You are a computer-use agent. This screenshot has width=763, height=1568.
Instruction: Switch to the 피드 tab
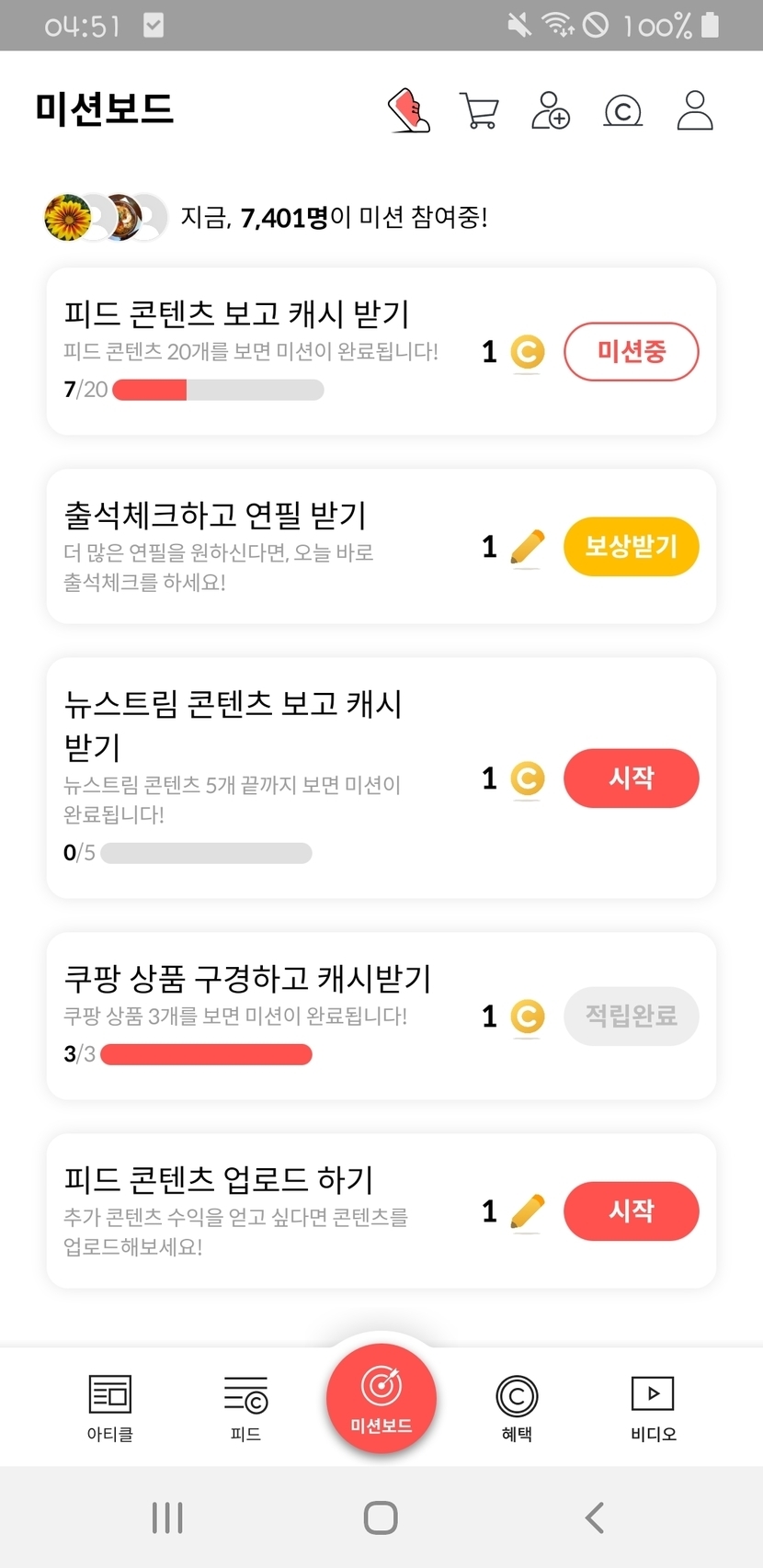tap(245, 1406)
